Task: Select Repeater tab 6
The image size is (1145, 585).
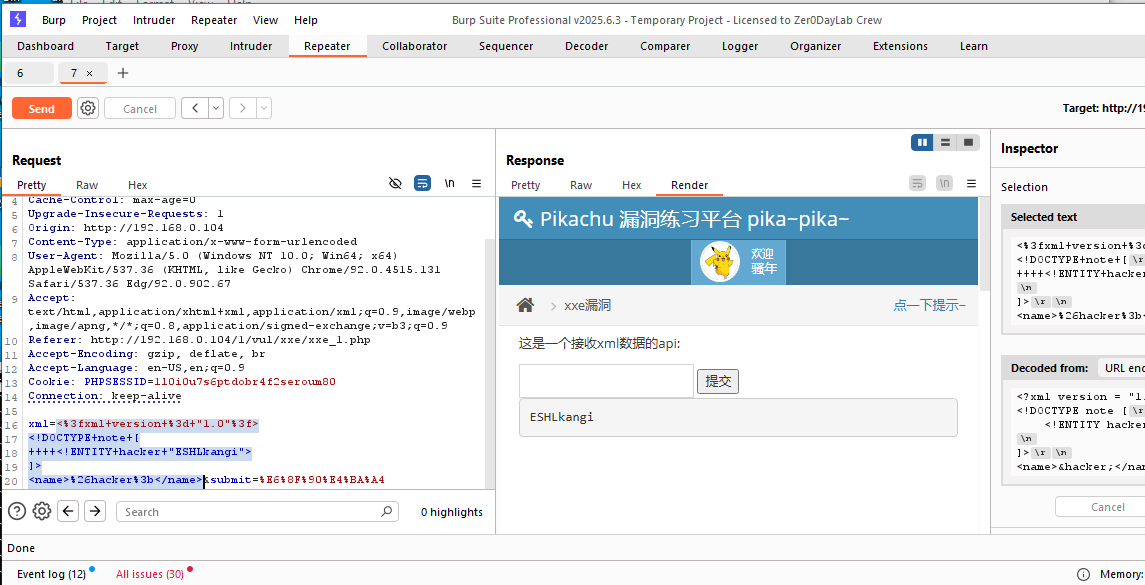Action: pos(28,73)
